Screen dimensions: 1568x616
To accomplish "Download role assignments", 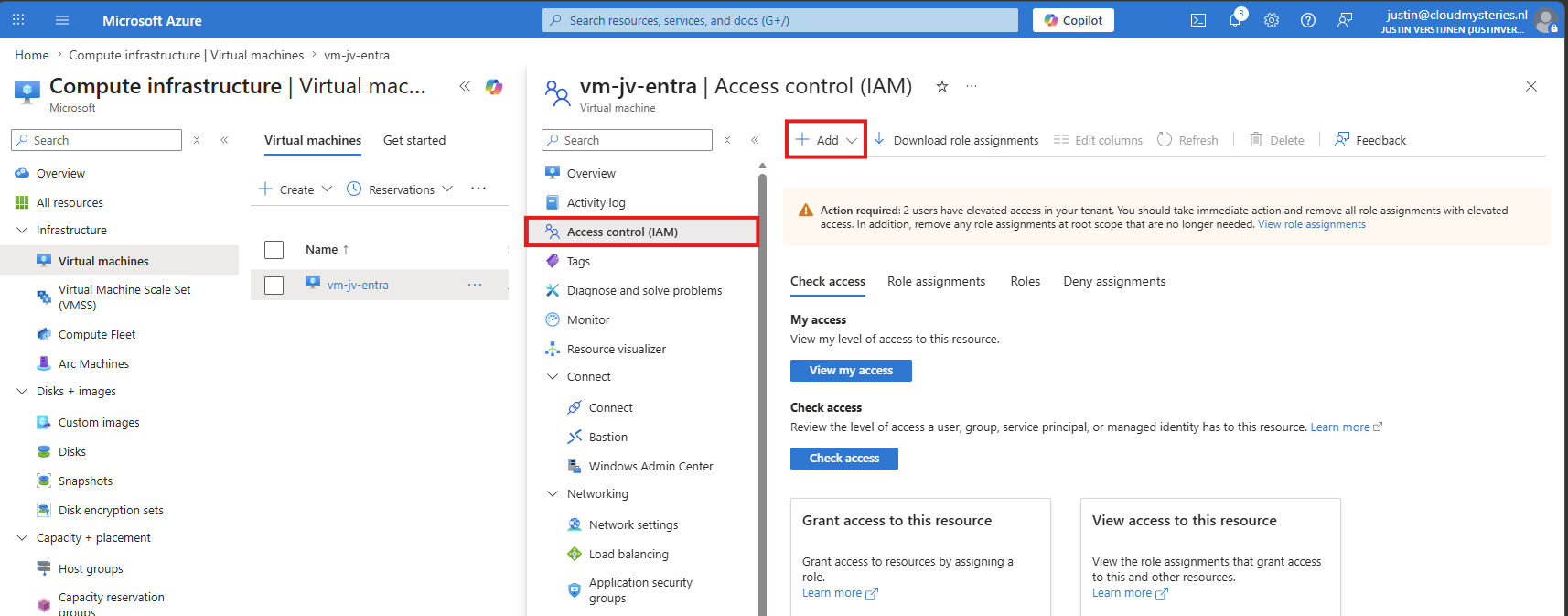I will pyautogui.click(x=956, y=140).
